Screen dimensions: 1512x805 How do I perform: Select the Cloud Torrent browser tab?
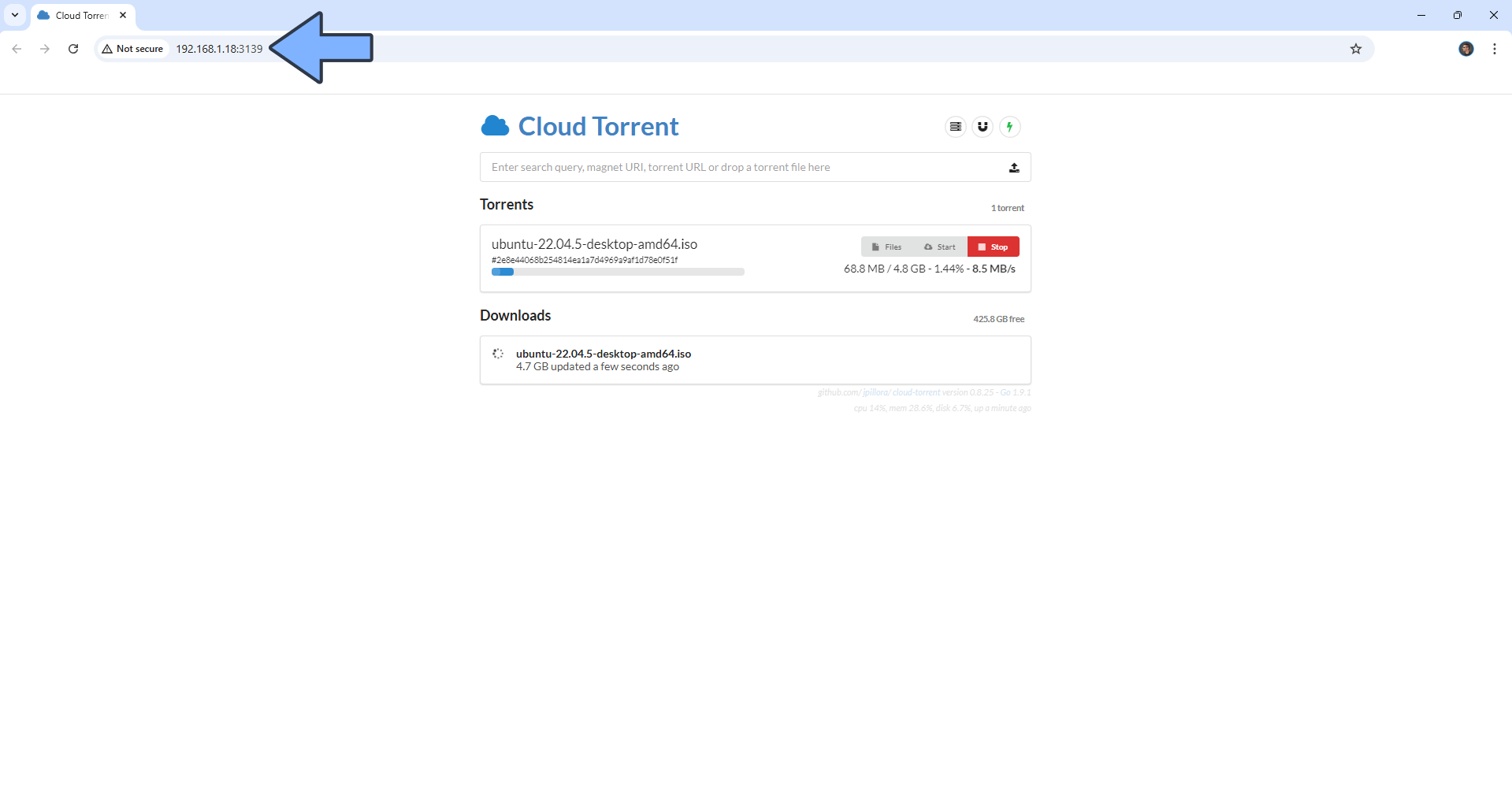point(83,16)
